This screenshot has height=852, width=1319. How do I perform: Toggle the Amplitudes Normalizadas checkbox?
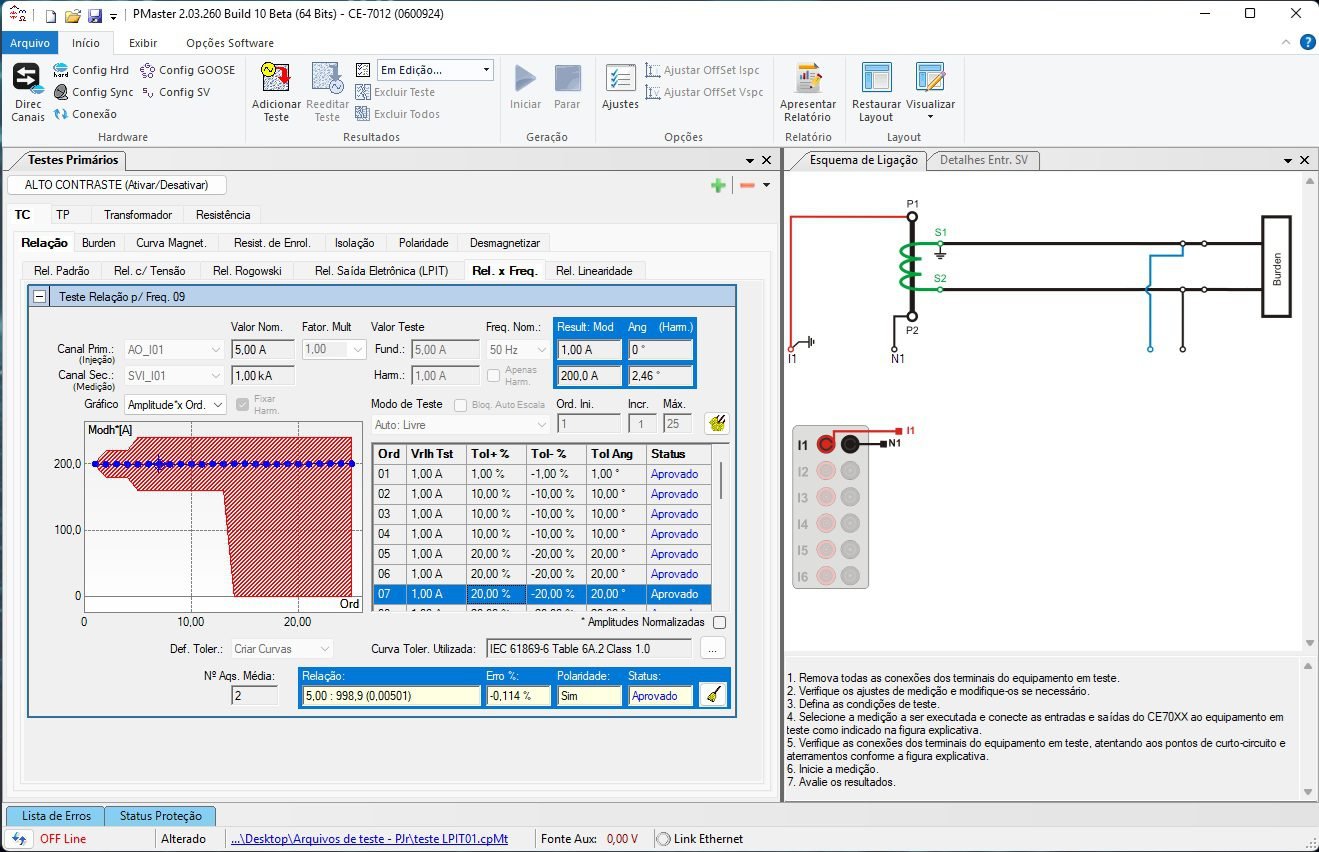(x=719, y=622)
